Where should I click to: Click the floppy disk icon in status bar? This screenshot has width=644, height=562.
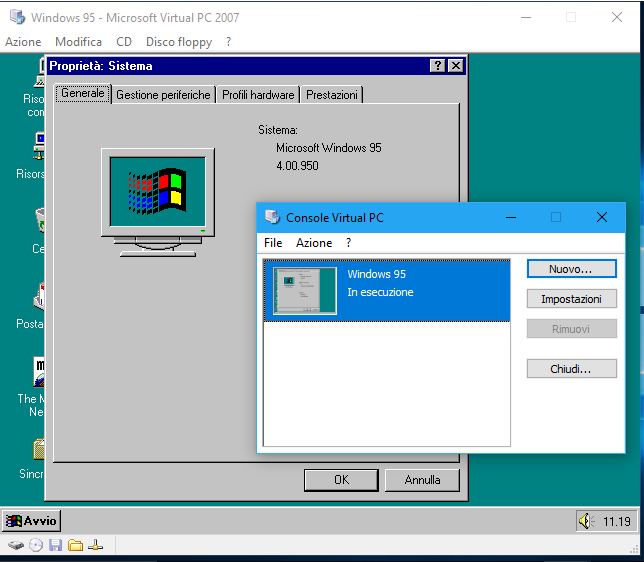coord(55,546)
